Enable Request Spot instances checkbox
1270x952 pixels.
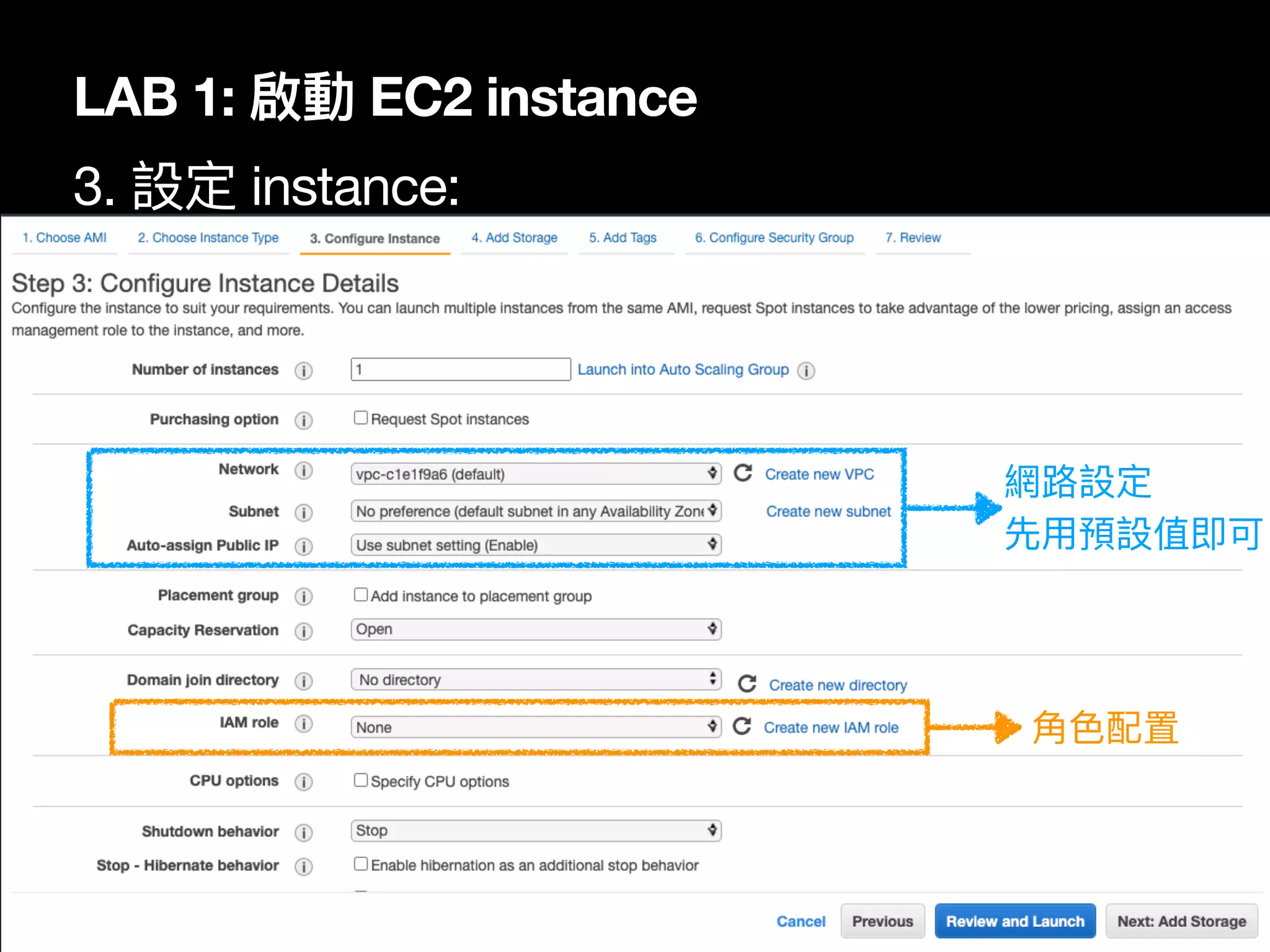point(361,418)
